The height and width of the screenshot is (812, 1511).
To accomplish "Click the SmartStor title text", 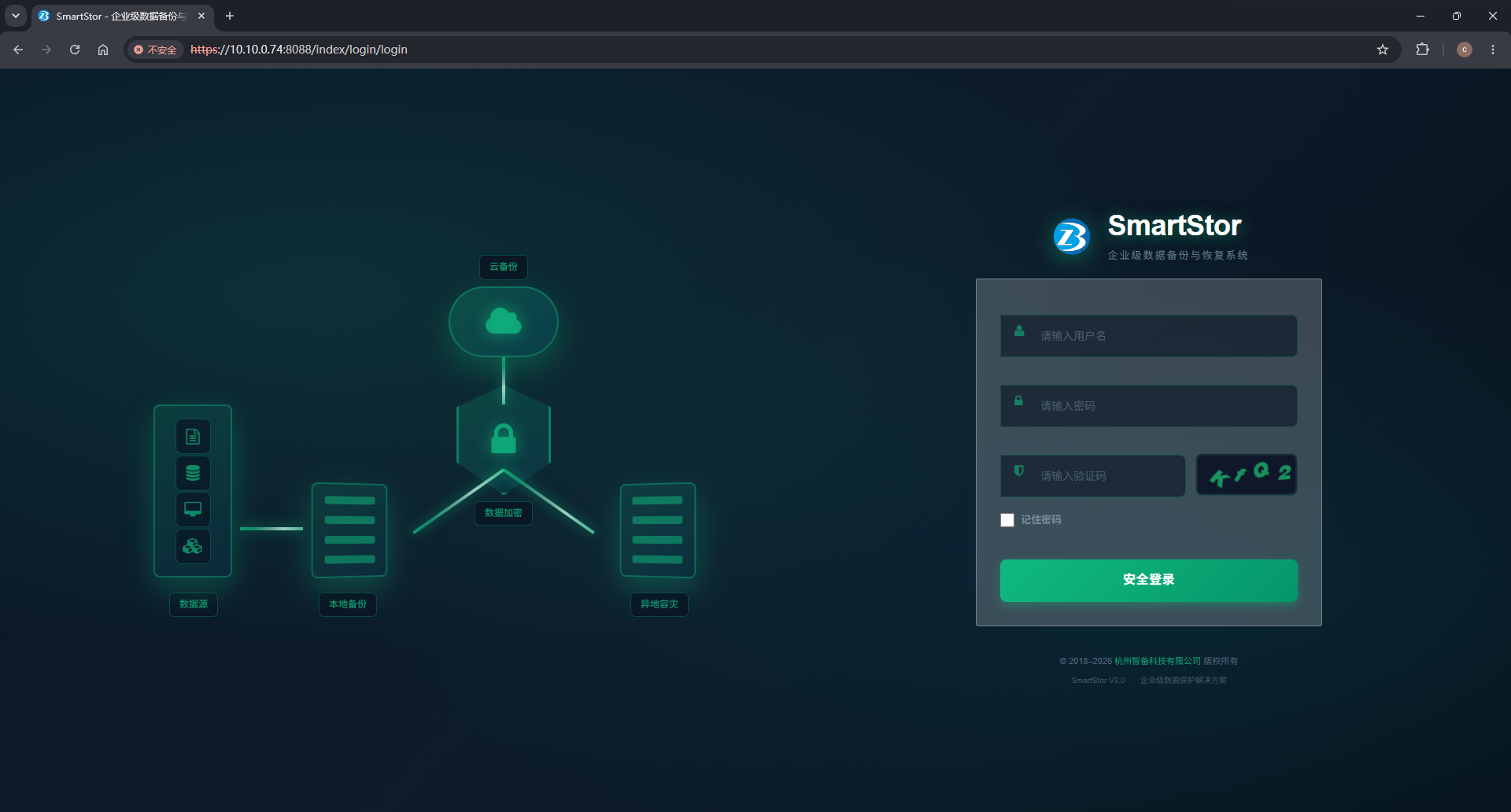I will pyautogui.click(x=1175, y=226).
